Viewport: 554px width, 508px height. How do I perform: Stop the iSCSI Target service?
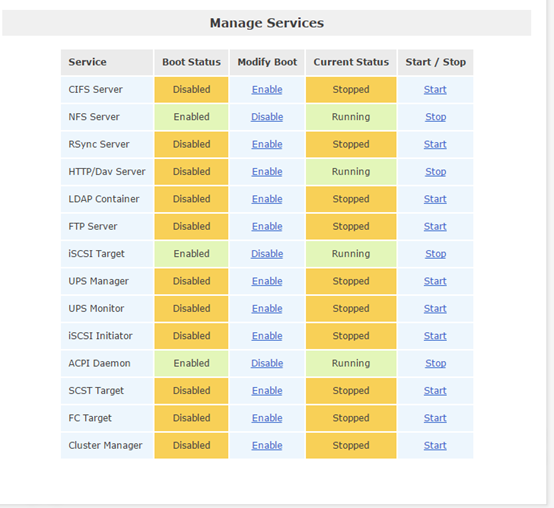(x=435, y=254)
